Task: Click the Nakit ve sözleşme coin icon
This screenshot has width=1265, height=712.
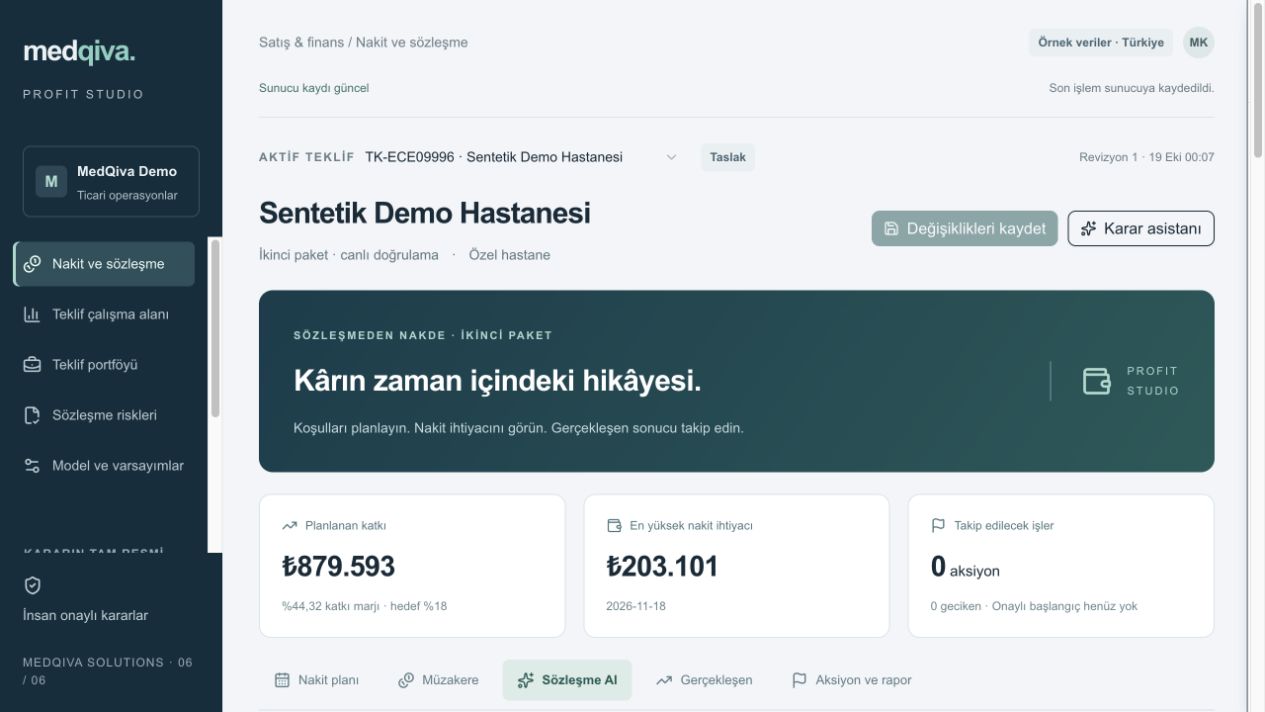Action: 32,264
